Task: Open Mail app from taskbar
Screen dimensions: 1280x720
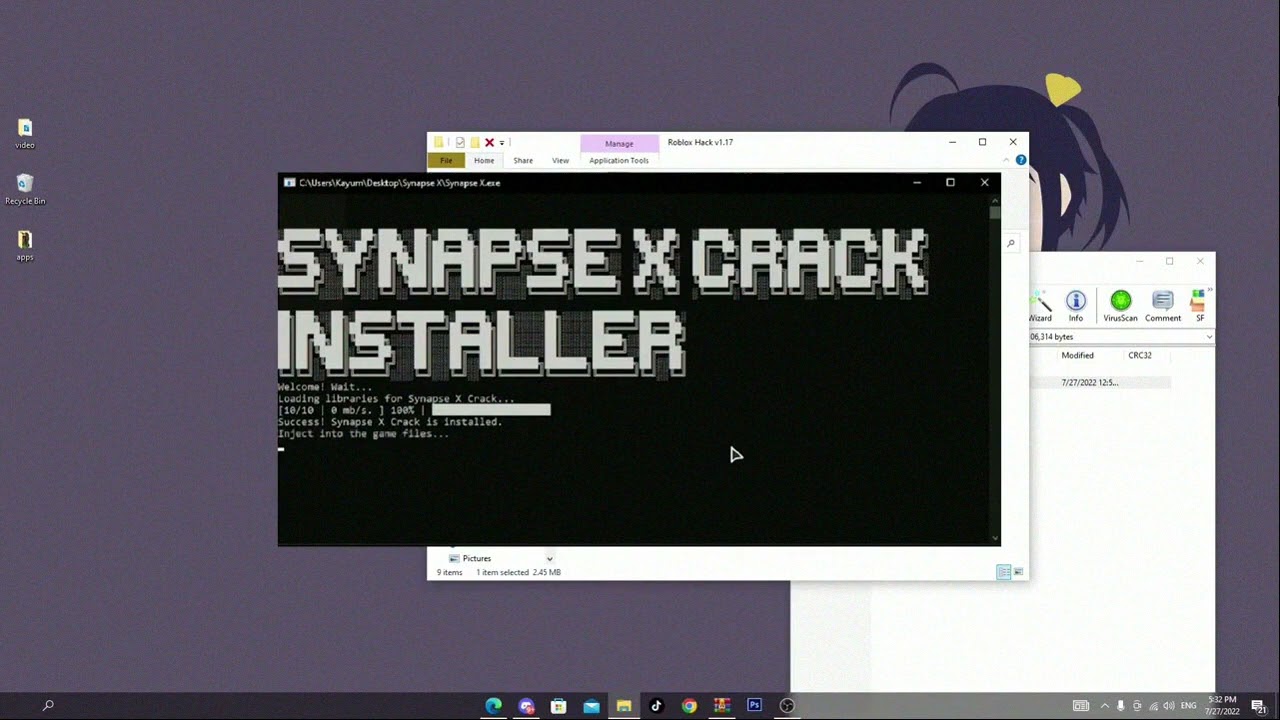Action: 591,706
